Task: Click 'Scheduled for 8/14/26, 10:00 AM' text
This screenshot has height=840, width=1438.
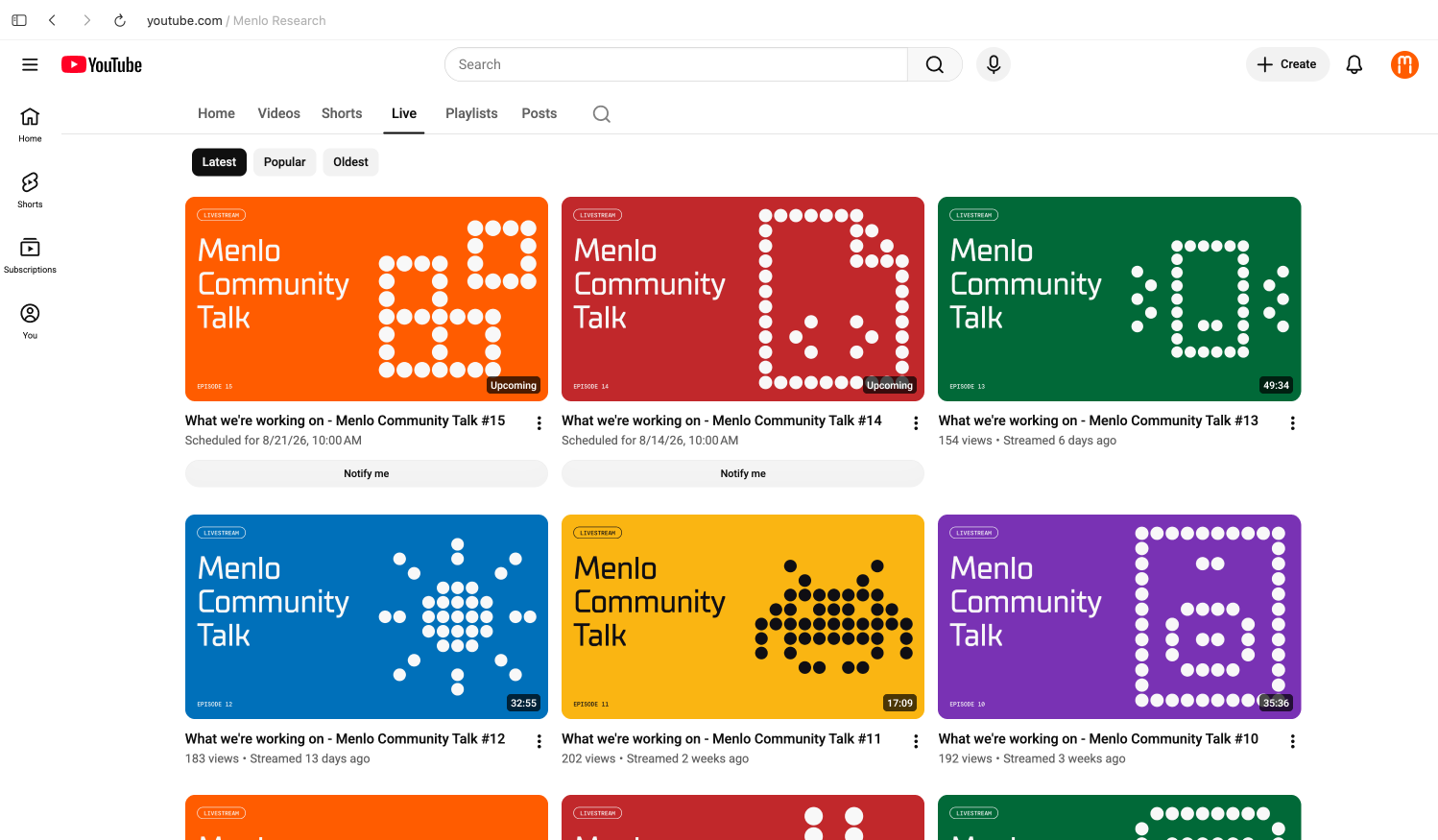Action: pos(650,441)
